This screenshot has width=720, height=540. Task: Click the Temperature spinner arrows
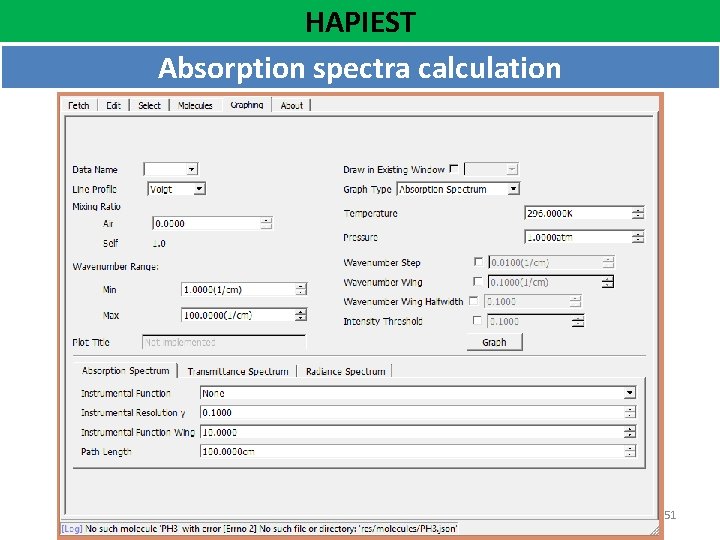[x=638, y=214]
